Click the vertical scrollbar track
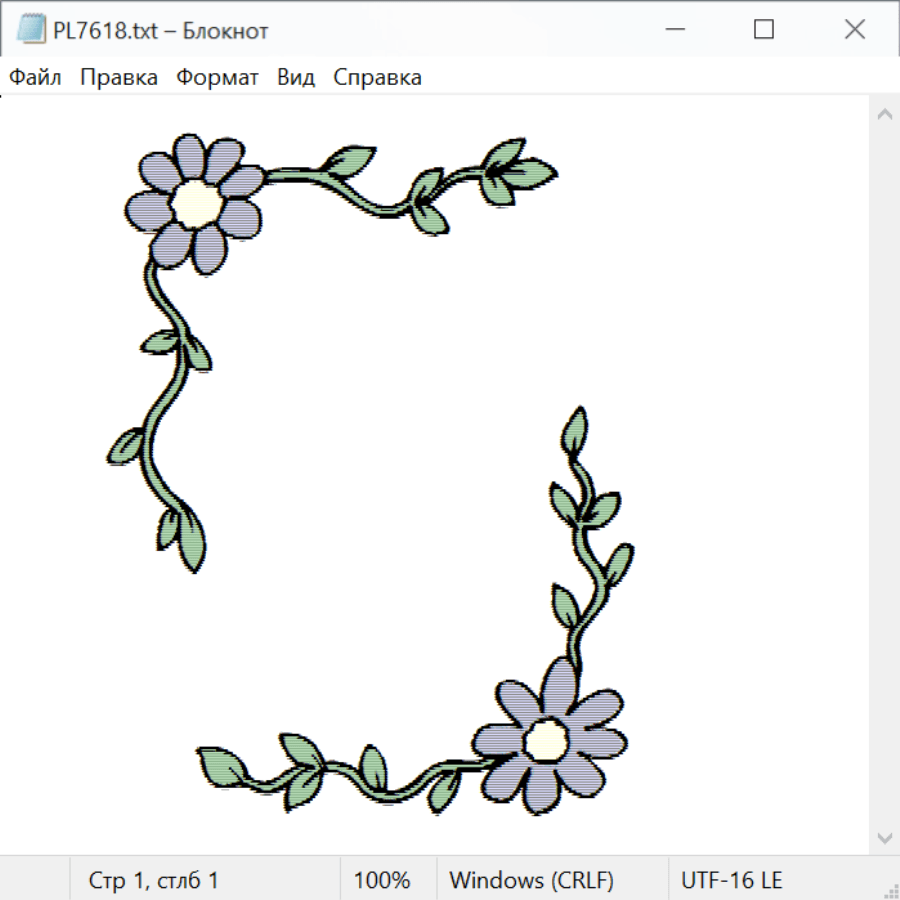 [x=884, y=475]
